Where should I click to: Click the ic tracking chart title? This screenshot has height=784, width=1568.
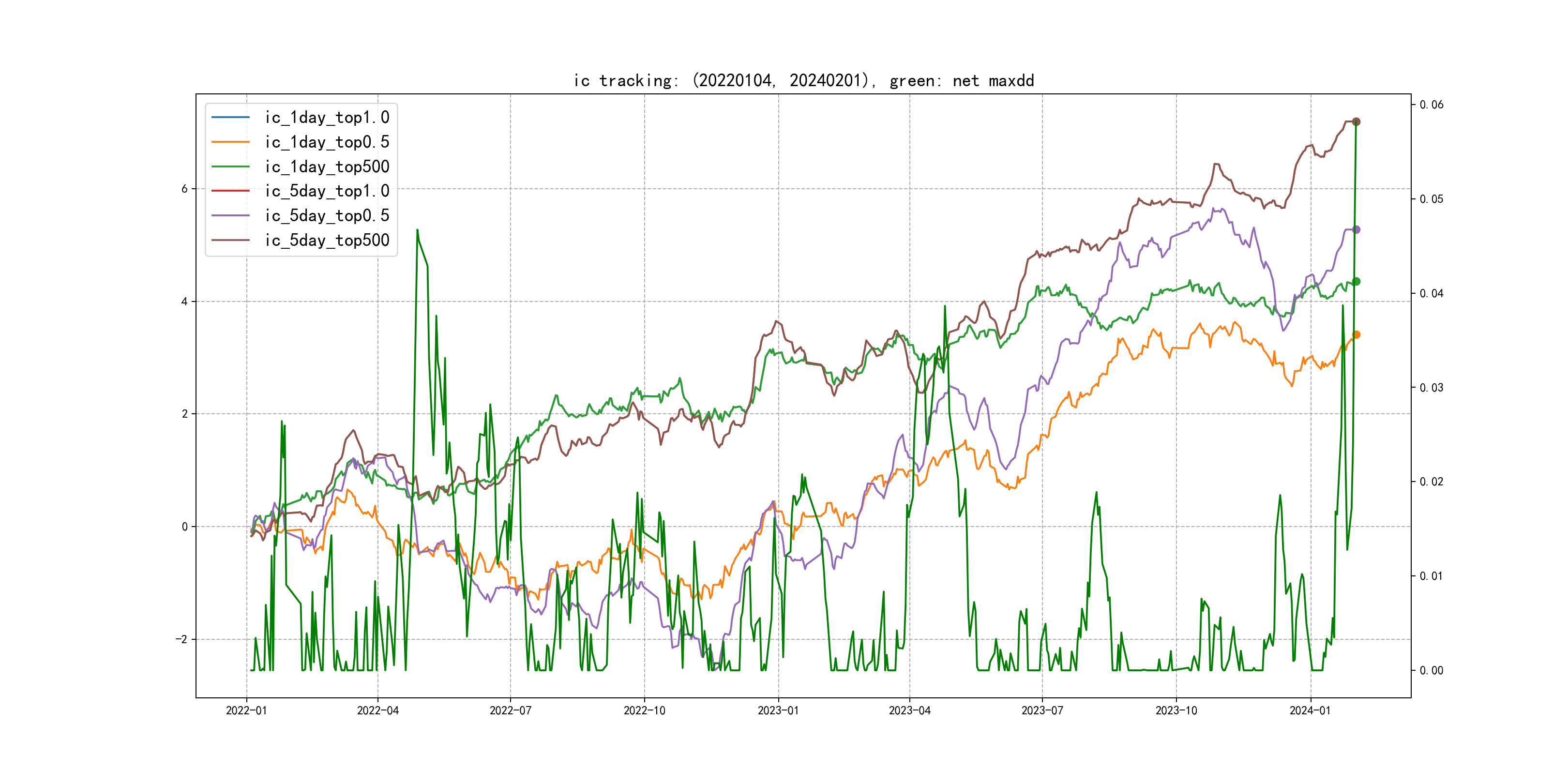tap(803, 80)
